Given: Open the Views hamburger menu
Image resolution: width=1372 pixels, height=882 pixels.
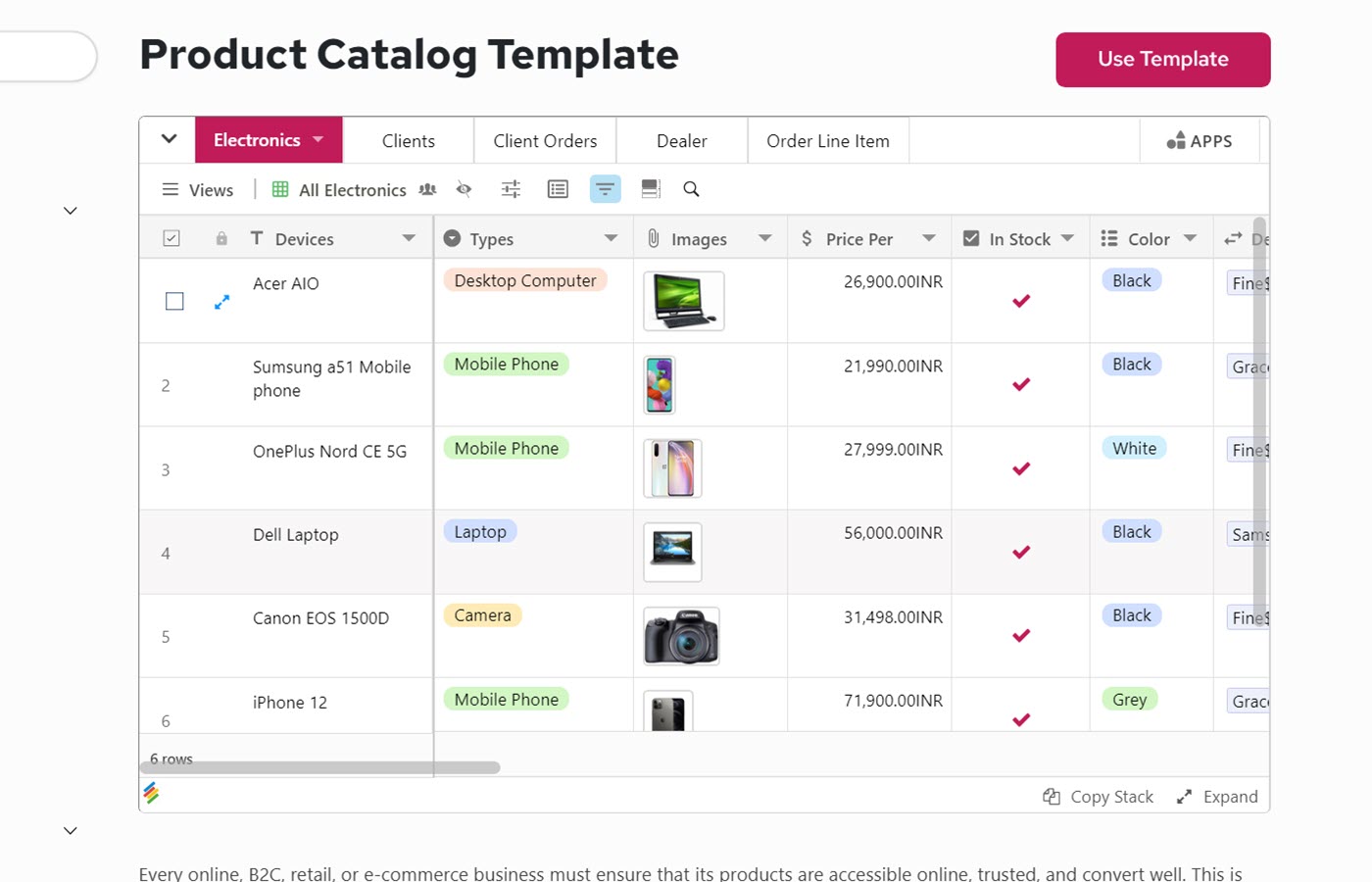Looking at the screenshot, I should click(x=171, y=189).
